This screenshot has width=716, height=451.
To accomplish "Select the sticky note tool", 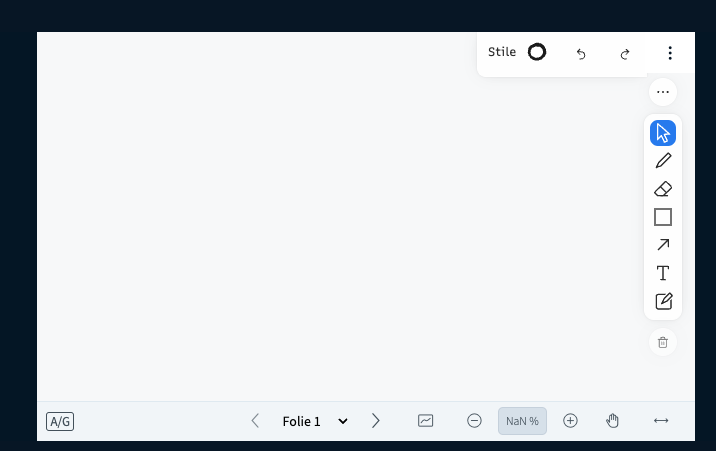I will [x=663, y=301].
